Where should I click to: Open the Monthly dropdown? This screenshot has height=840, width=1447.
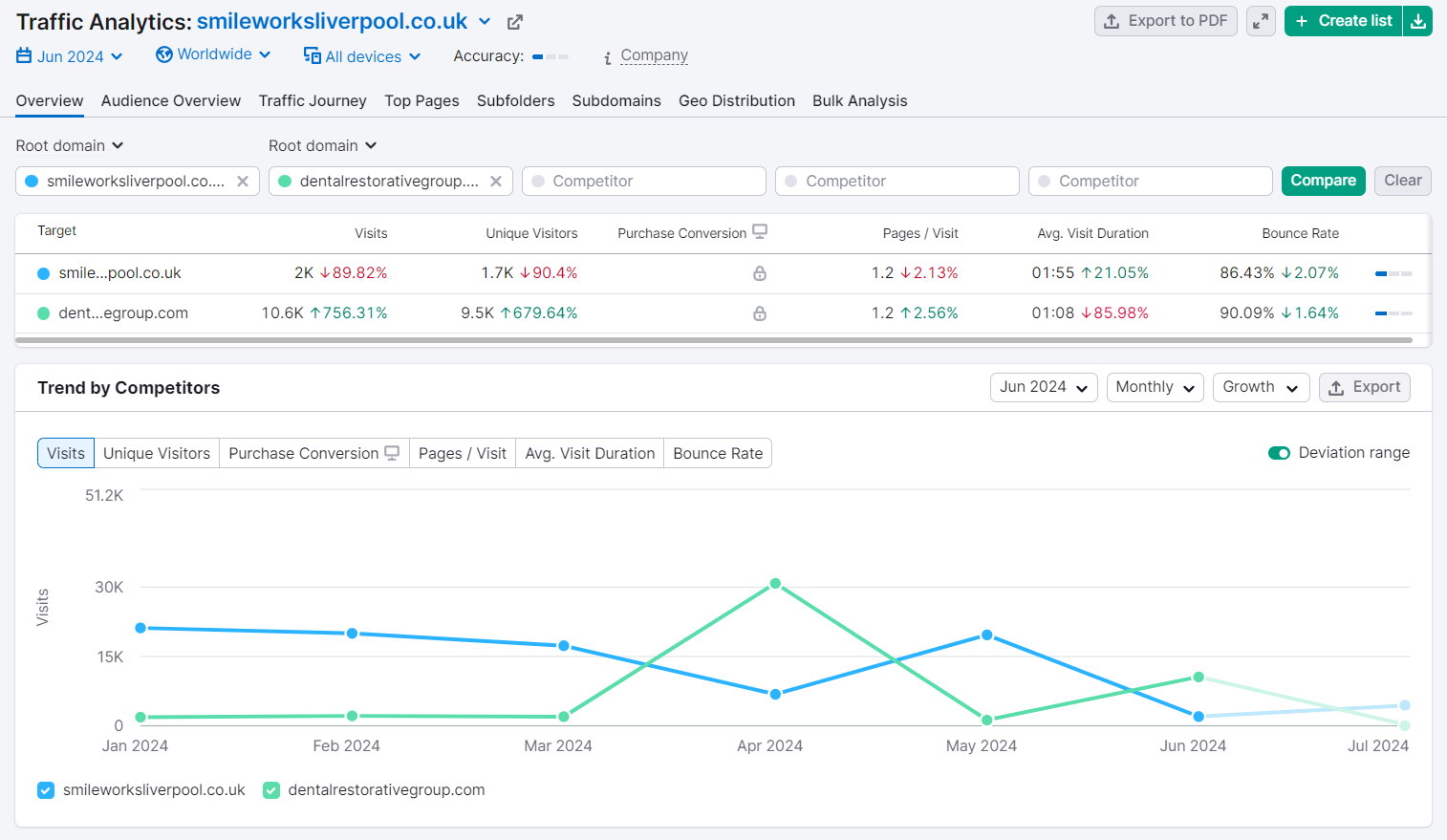pos(1155,387)
